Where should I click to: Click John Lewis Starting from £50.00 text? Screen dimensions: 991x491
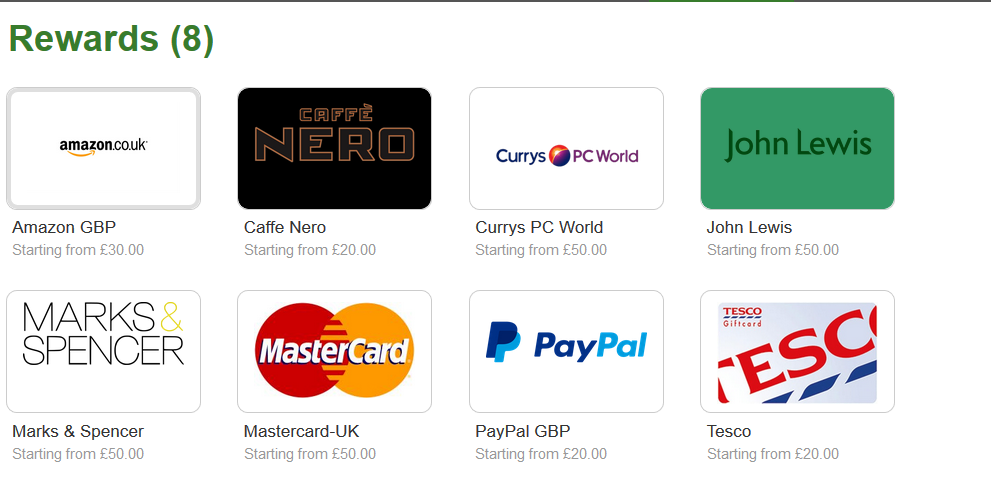pyautogui.click(x=773, y=250)
